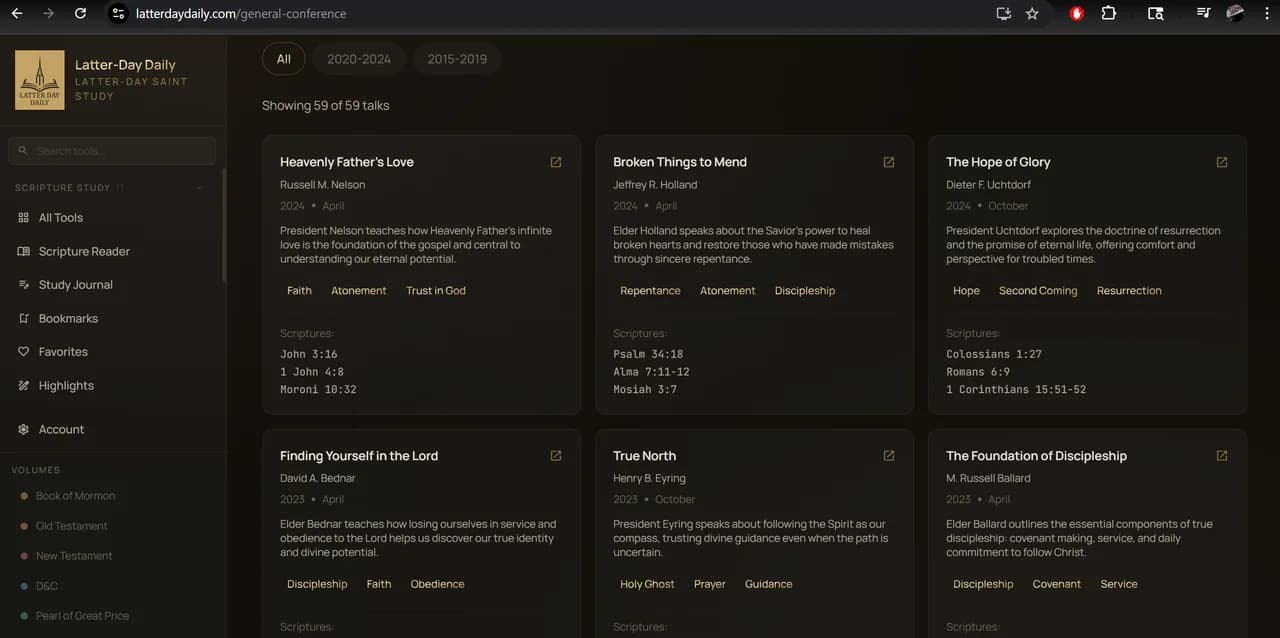View site information icon in address bar
This screenshot has width=1280, height=638.
118,14
